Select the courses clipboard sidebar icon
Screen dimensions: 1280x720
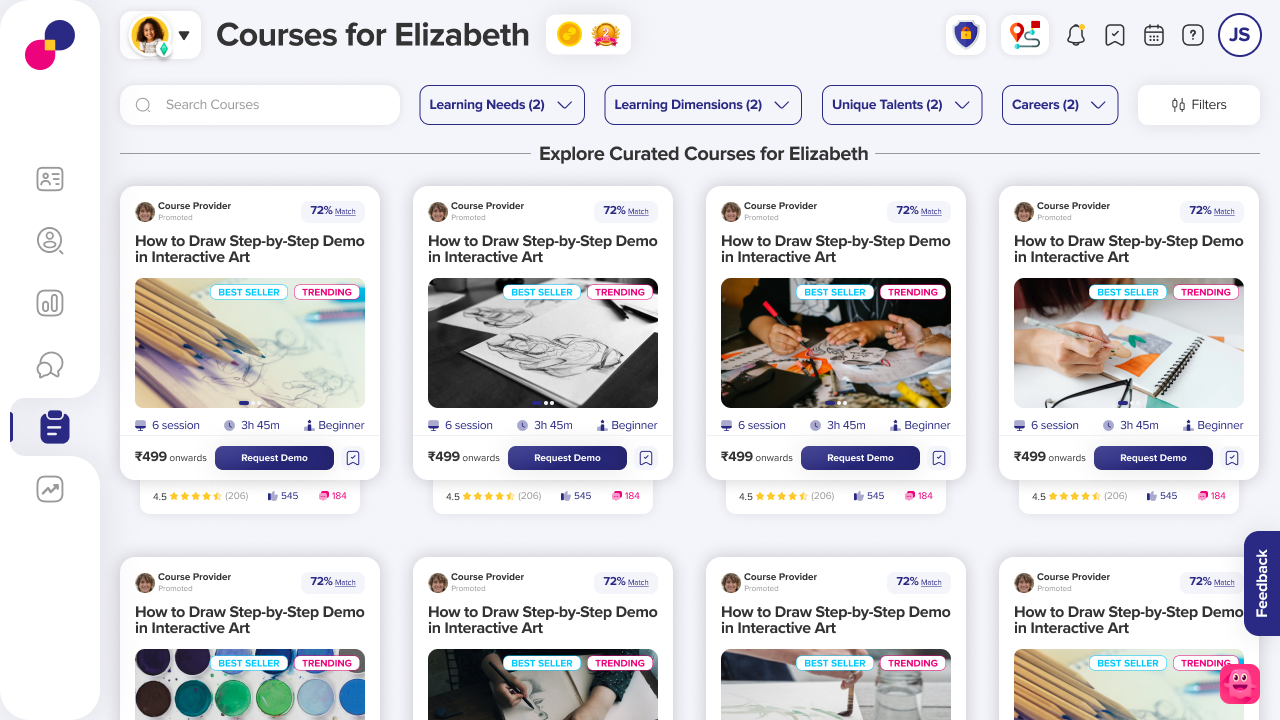coord(54,427)
